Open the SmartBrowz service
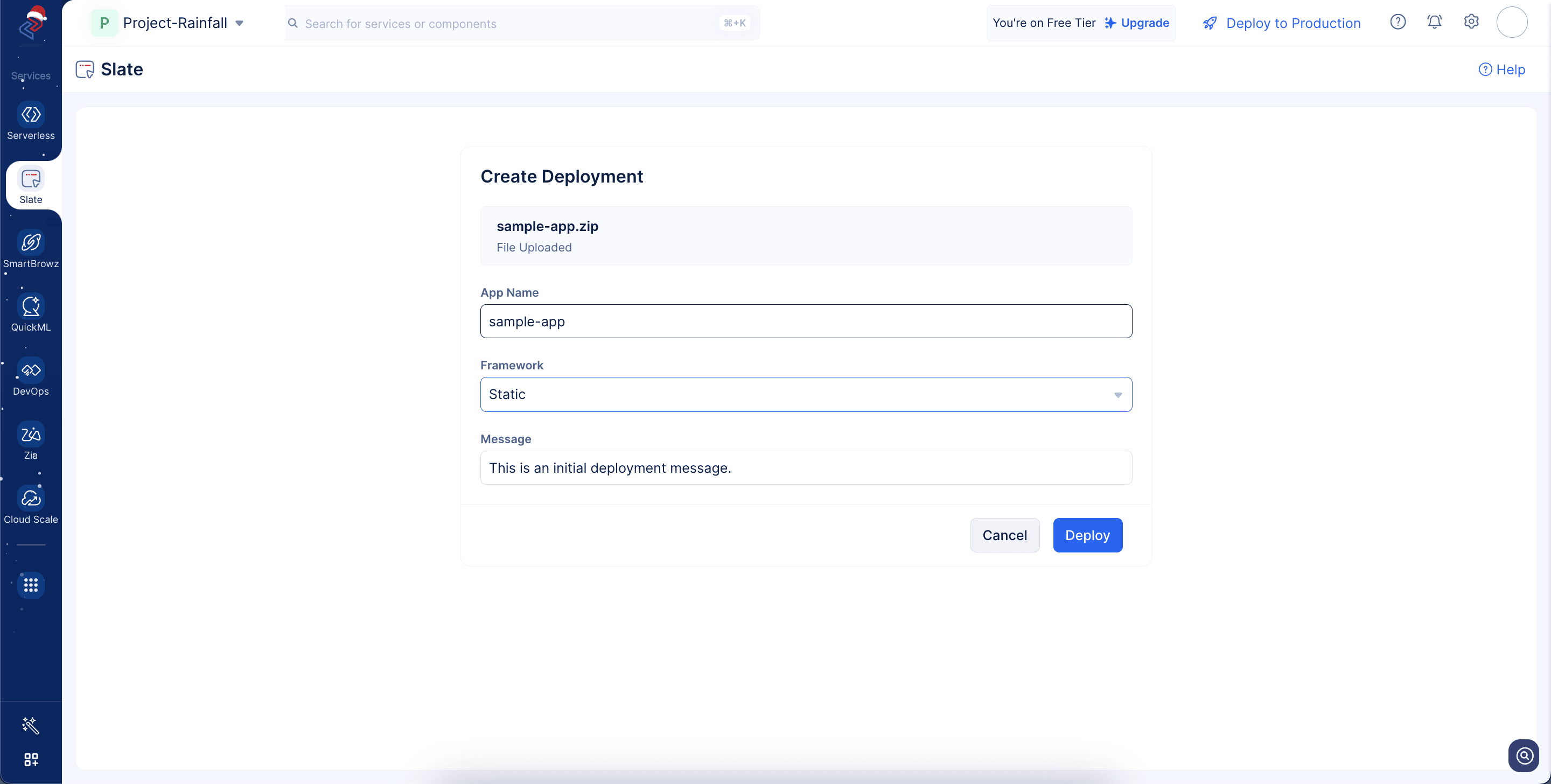Viewport: 1551px width, 784px height. (x=31, y=250)
